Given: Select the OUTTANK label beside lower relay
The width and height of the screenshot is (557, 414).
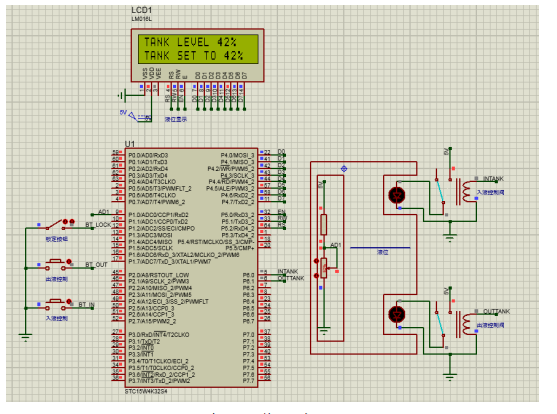Looking at the screenshot, I should point(497,312).
